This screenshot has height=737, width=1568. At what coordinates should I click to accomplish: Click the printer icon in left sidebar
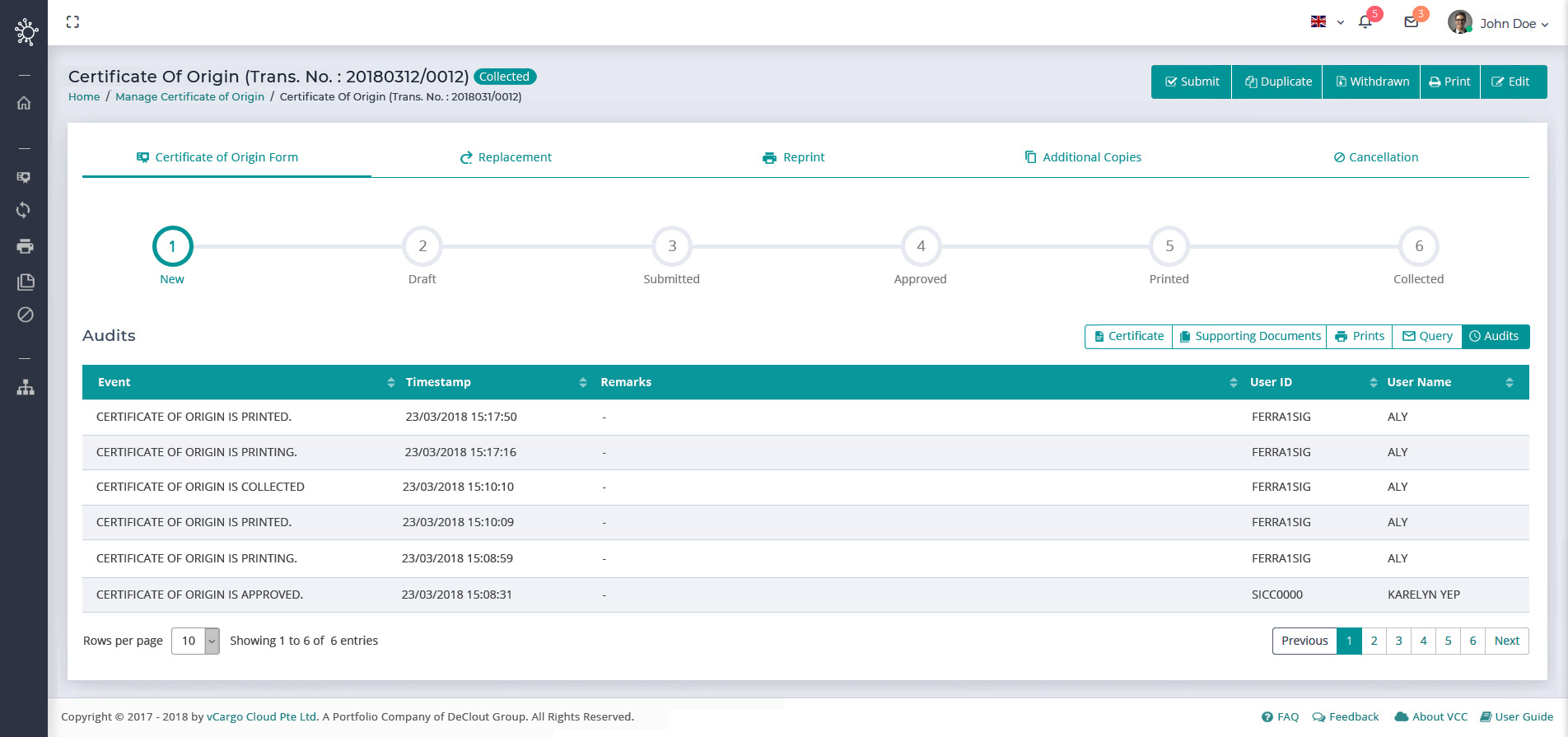[25, 246]
